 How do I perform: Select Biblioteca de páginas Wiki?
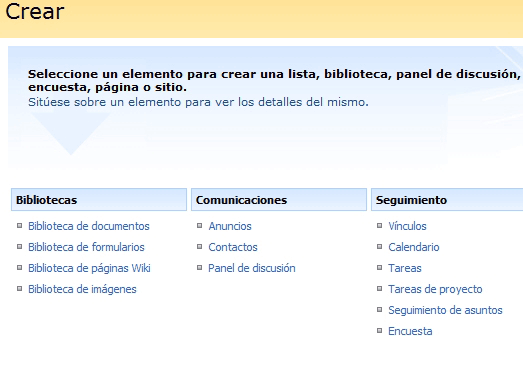pos(89,268)
